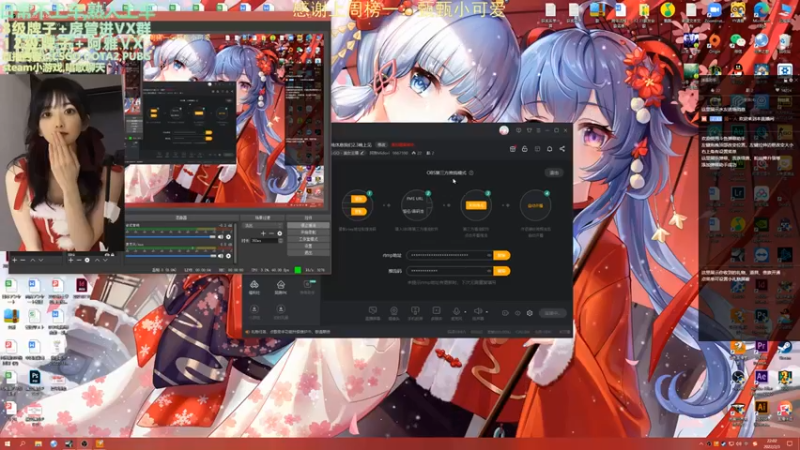800x450 pixels.
Task: Open the QQ Music desktop shortcut
Action: (667, 10)
